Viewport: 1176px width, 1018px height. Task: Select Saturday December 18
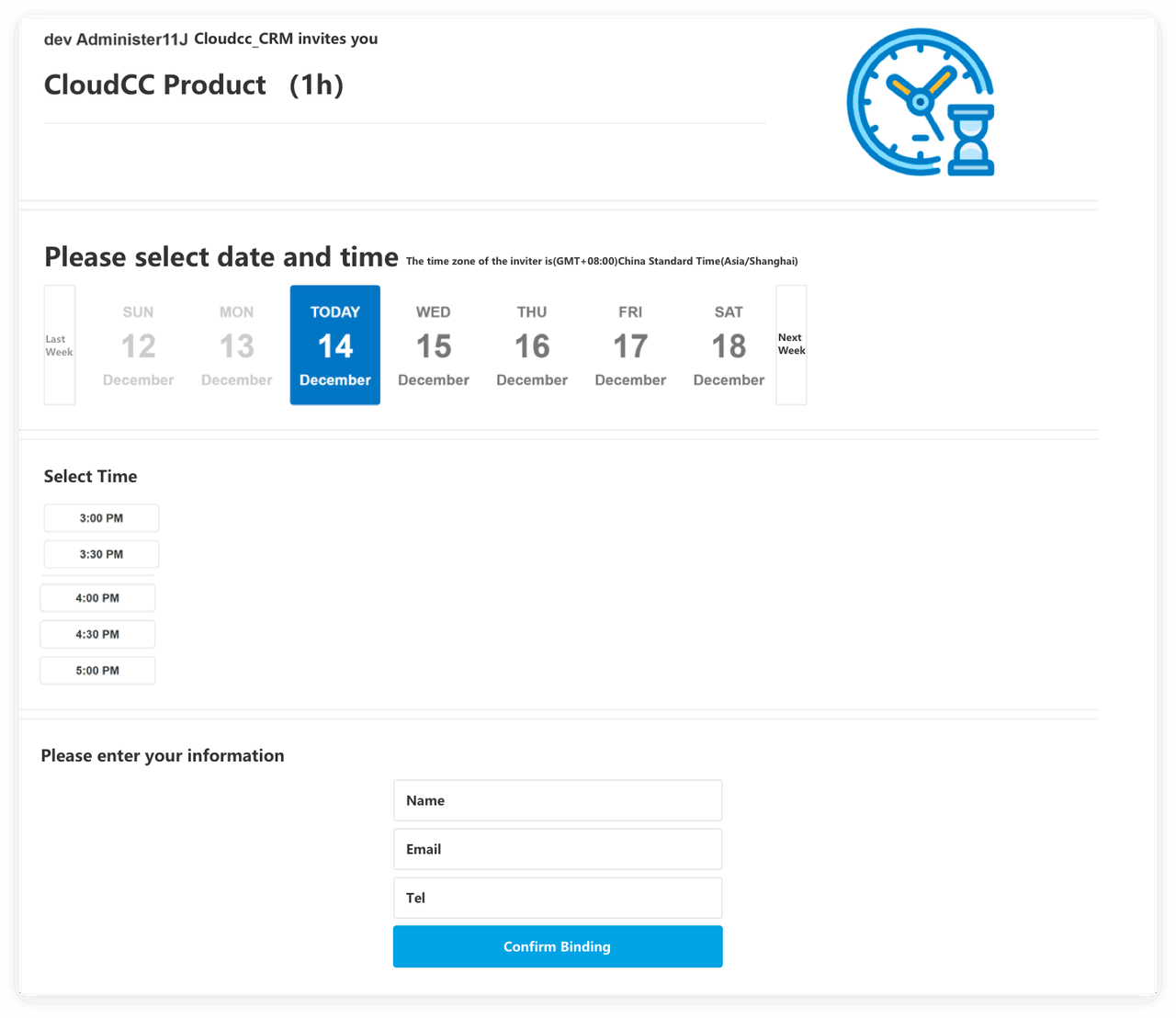[729, 345]
